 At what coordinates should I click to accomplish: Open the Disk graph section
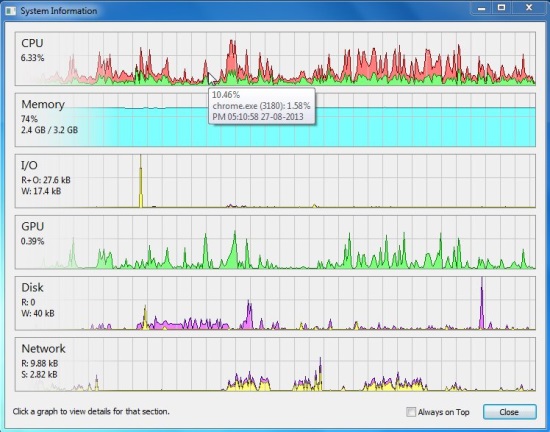pyautogui.click(x=275, y=303)
